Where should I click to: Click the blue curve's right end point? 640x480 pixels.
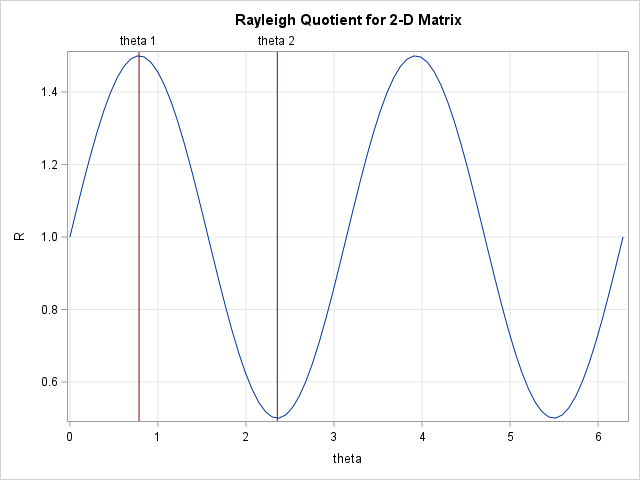623,238
